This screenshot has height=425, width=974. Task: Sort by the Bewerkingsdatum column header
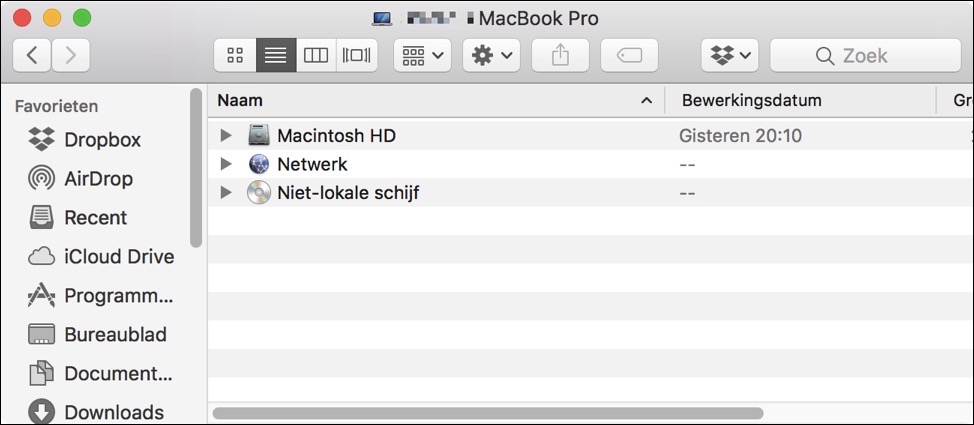coord(800,100)
